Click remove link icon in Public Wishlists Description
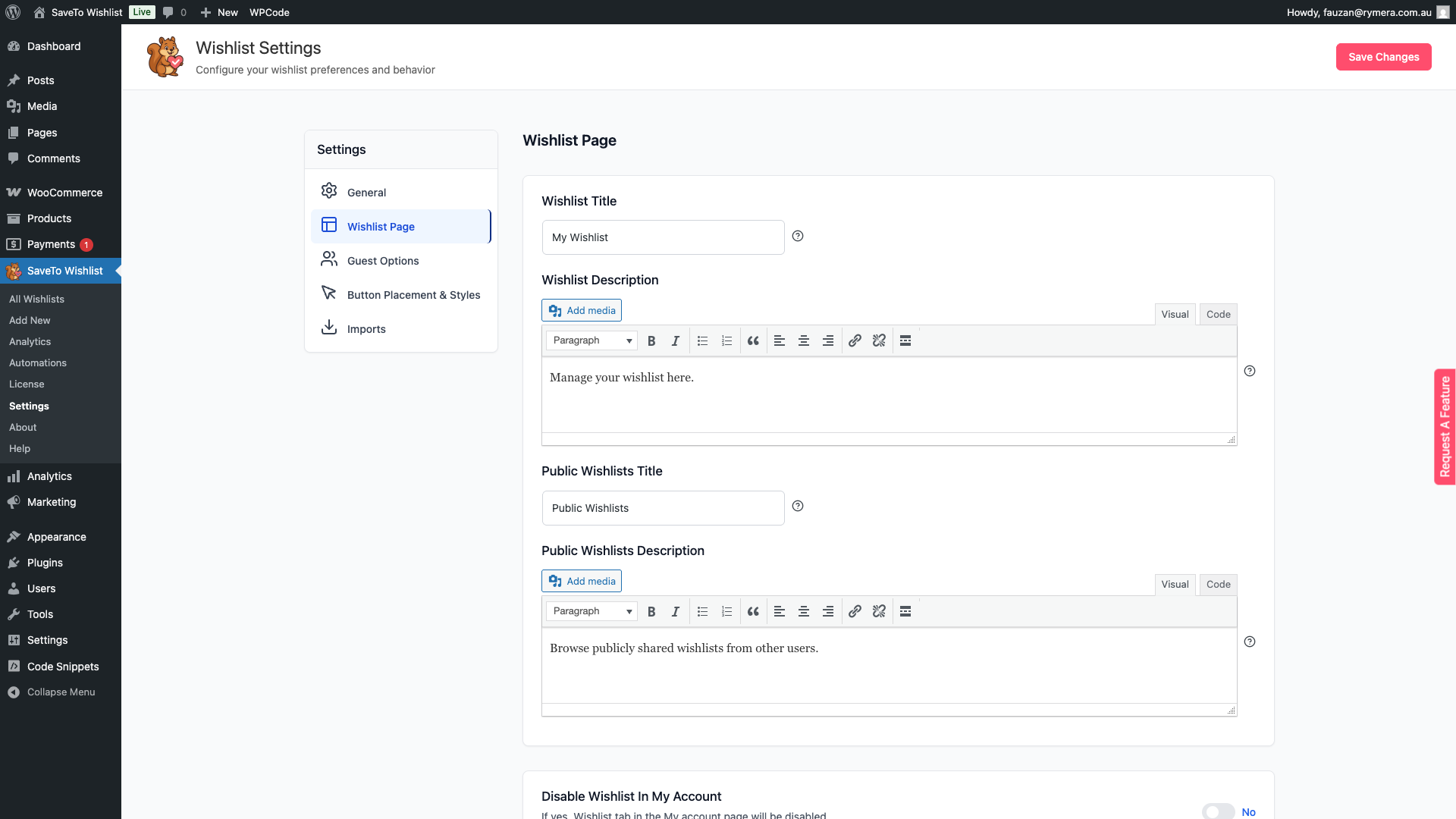This screenshot has height=819, width=1456. pyautogui.click(x=879, y=612)
